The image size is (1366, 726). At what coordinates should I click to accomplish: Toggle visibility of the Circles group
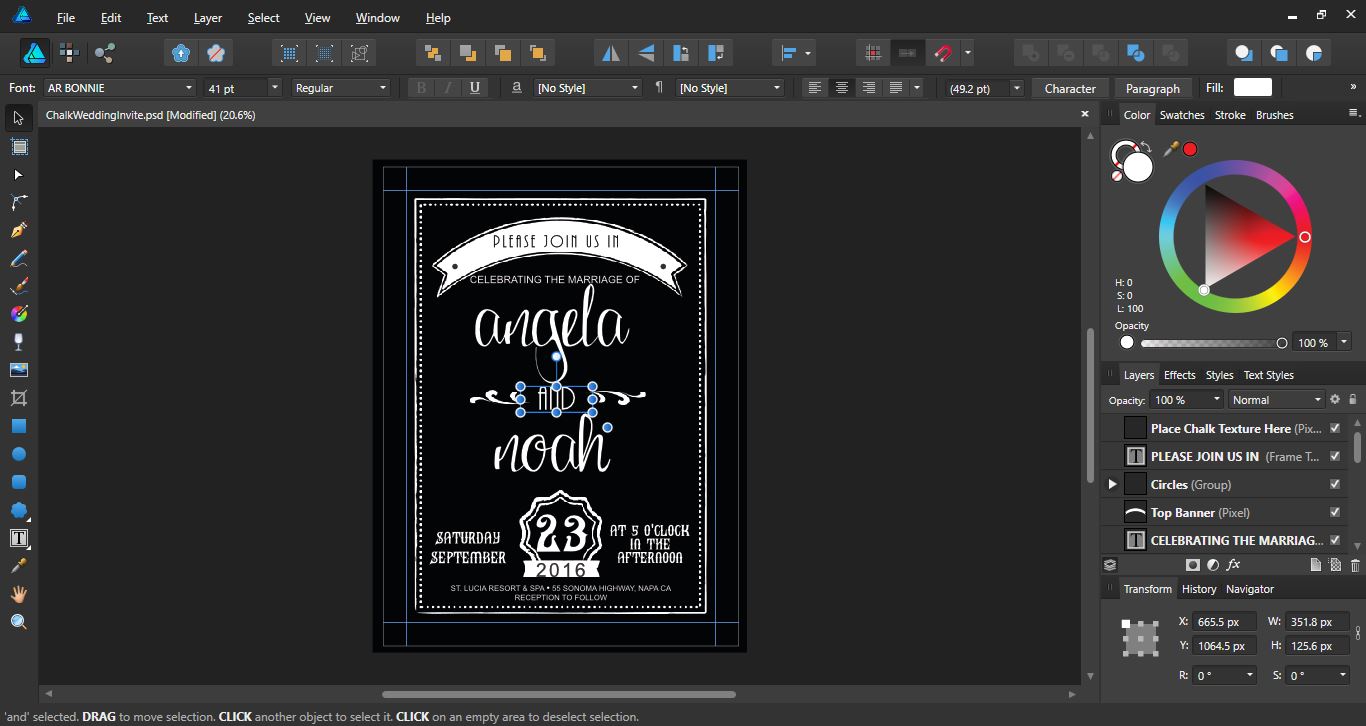[x=1334, y=484]
